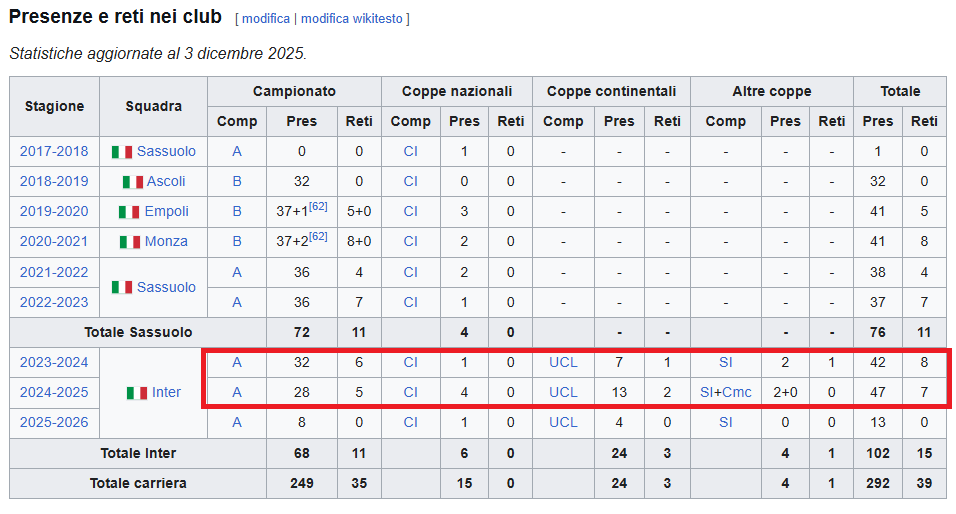Click the Italian flag next to Inter
This screenshot has width=956, height=514.
point(137,393)
